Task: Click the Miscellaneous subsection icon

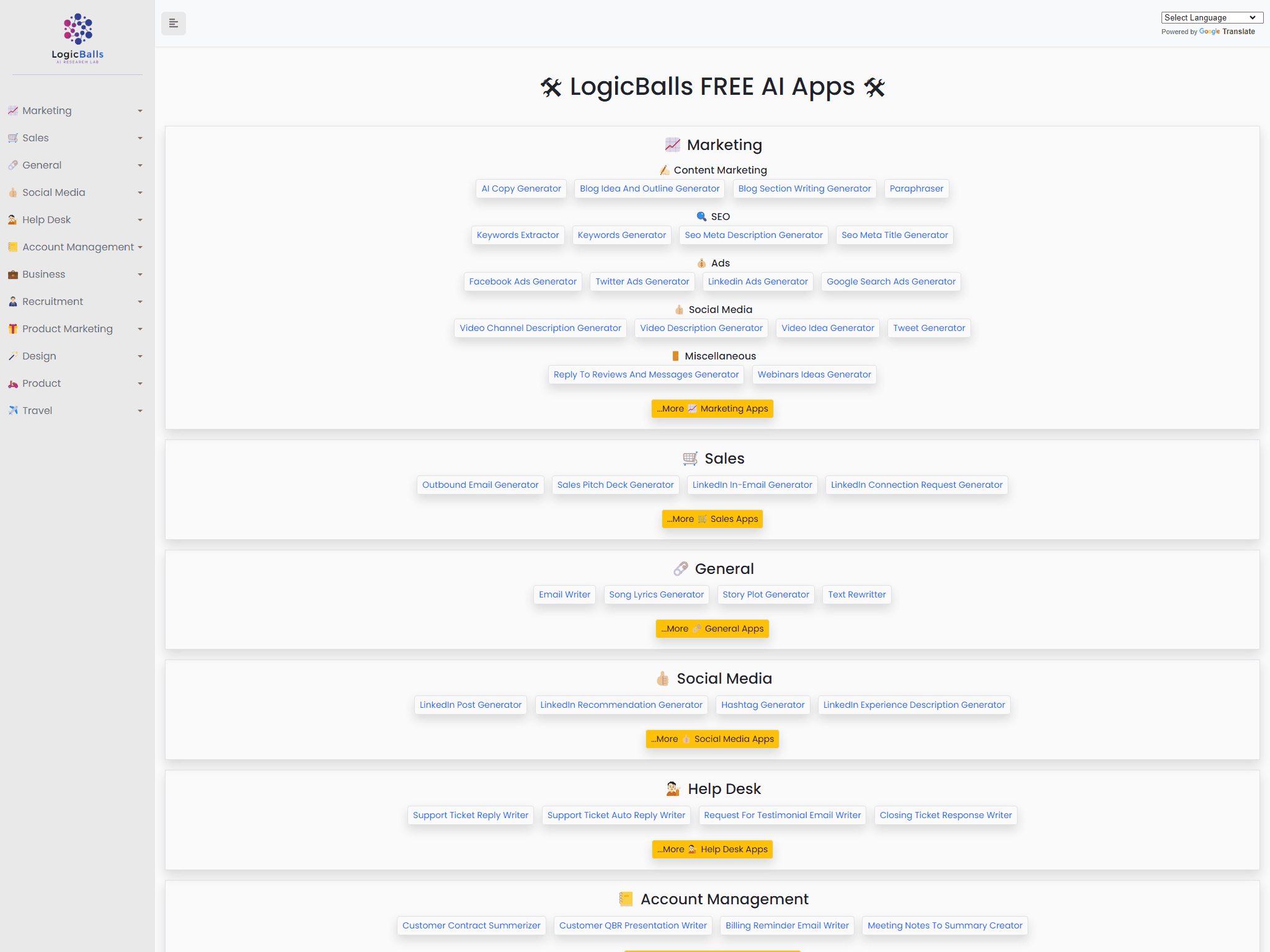Action: pos(676,356)
